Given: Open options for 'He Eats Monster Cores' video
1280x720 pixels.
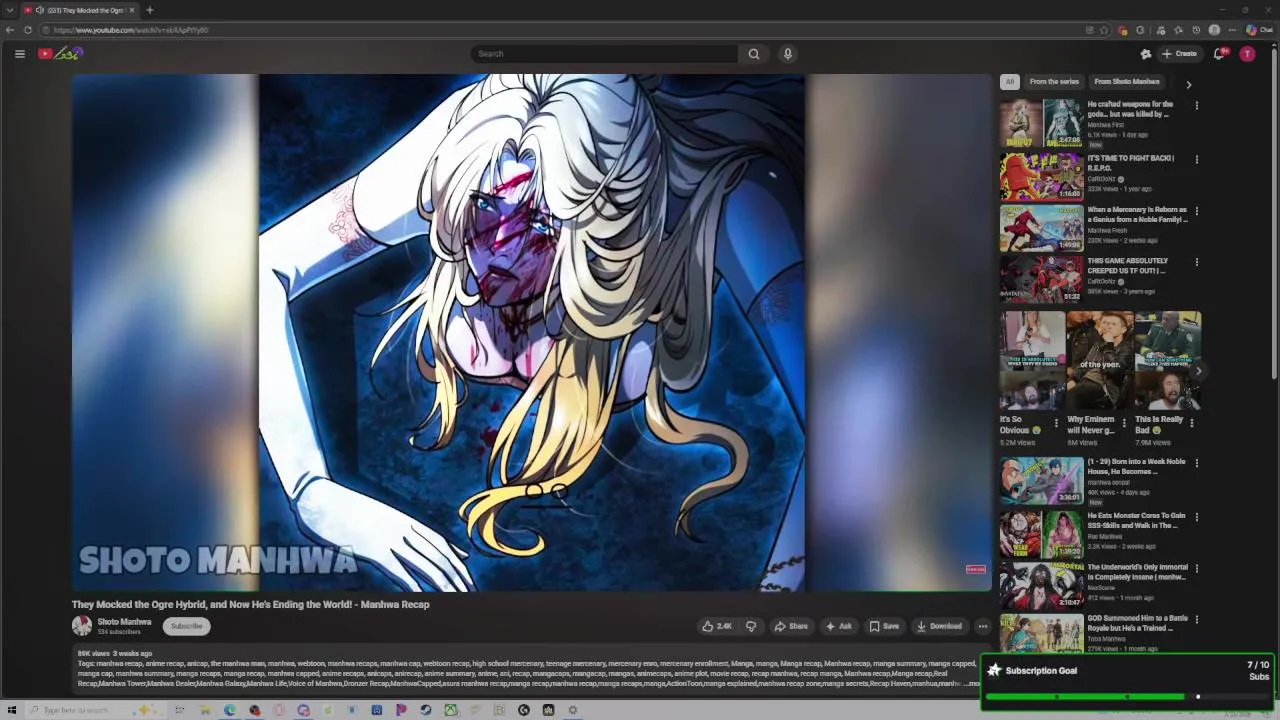Looking at the screenshot, I should click(1196, 518).
